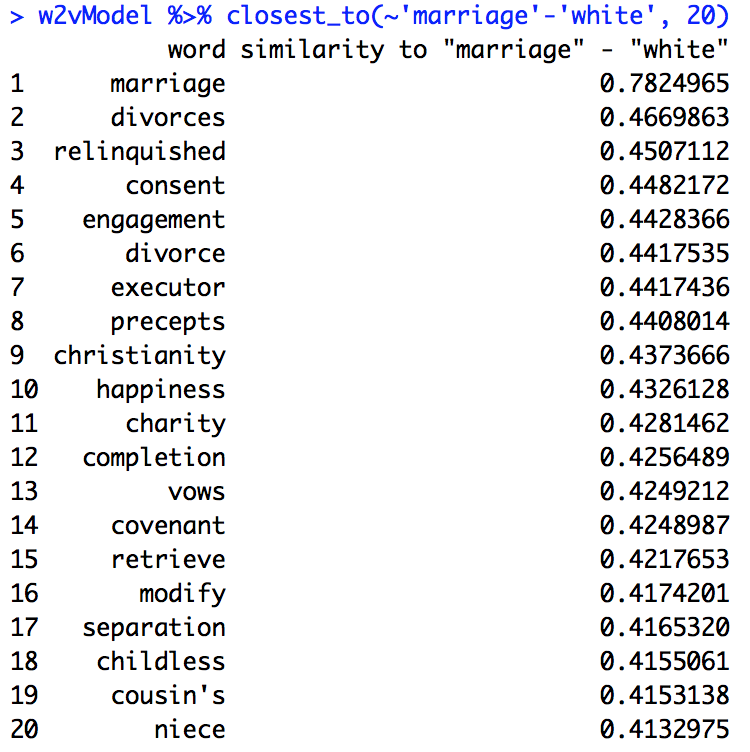Click the "word" column header
The width and height of the screenshot is (750, 752).
(x=196, y=50)
